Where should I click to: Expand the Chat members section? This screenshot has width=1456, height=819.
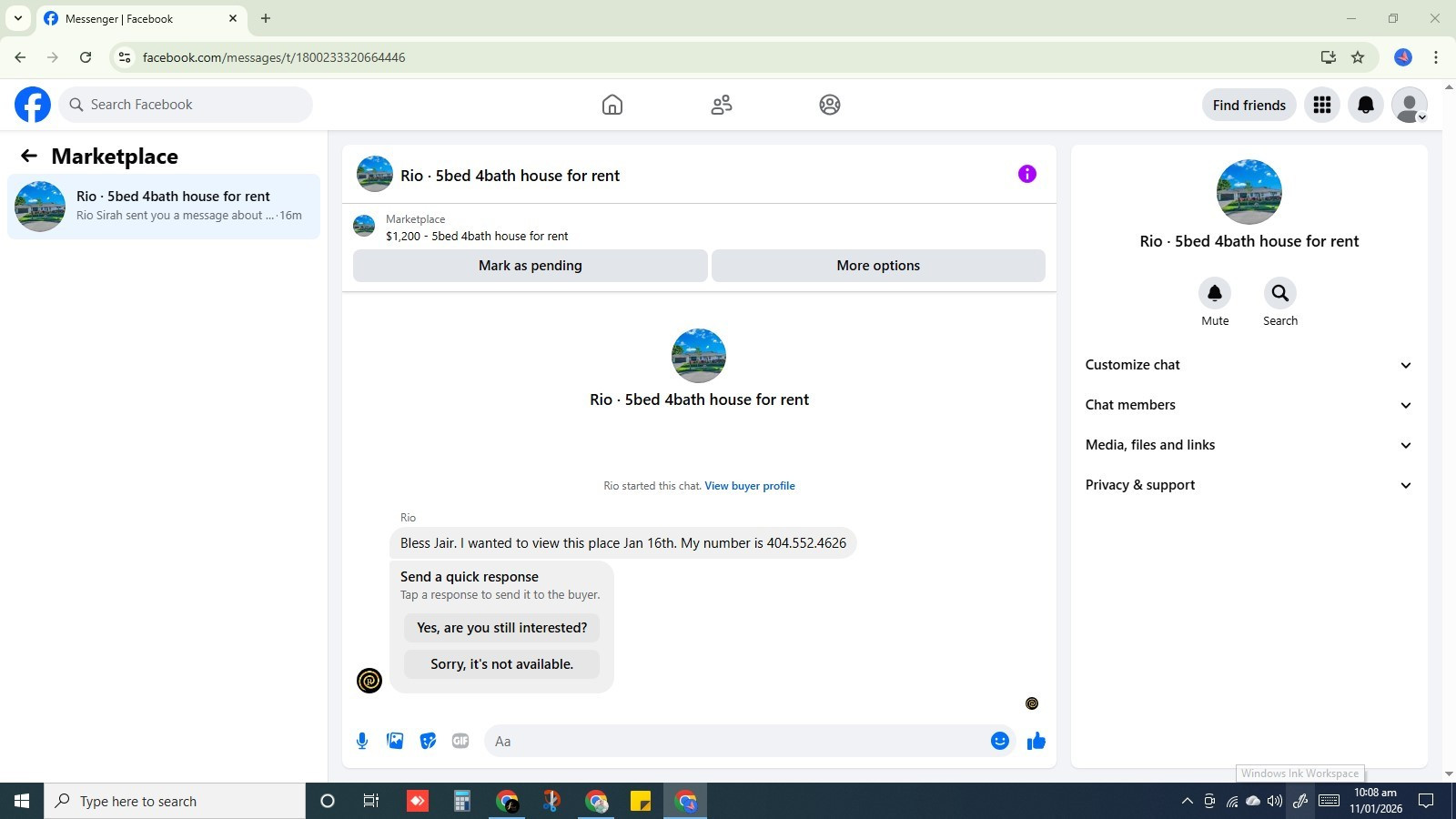(1249, 405)
